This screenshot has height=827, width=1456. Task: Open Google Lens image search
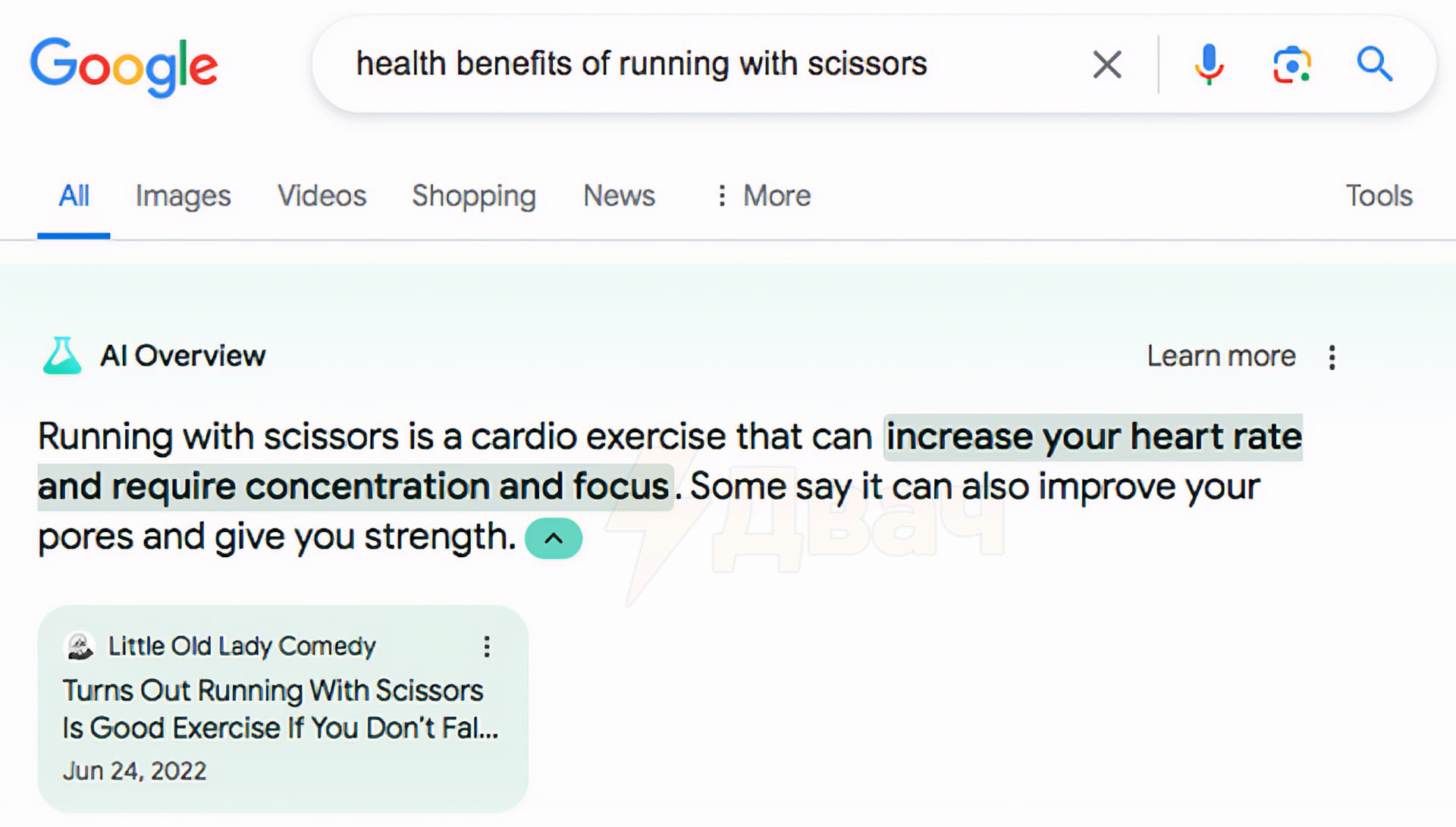coord(1291,64)
